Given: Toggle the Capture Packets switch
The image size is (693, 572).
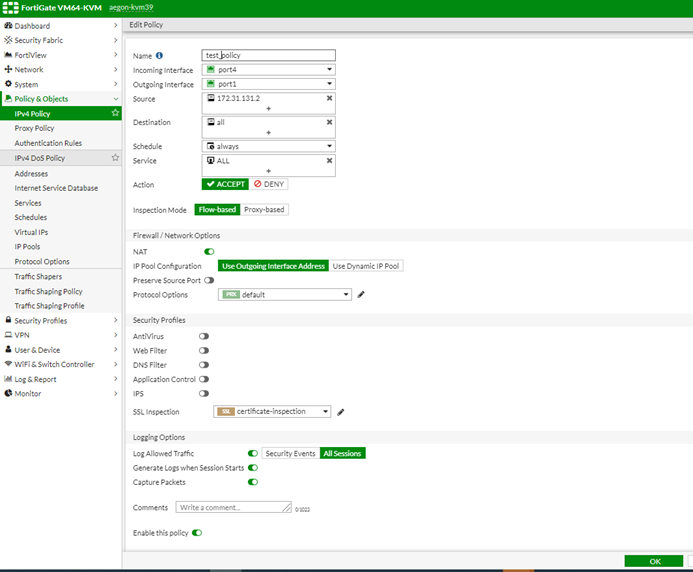Looking at the screenshot, I should tap(253, 482).
